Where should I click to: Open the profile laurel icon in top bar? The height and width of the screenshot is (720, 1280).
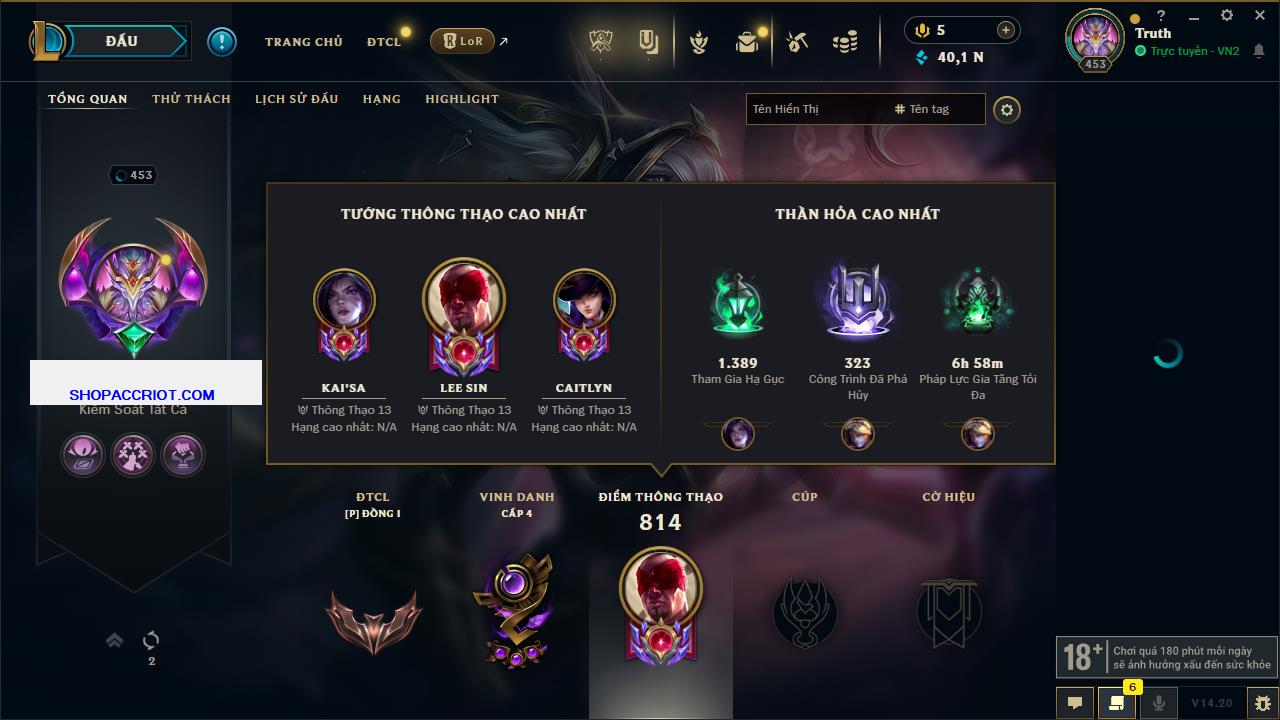tap(699, 42)
